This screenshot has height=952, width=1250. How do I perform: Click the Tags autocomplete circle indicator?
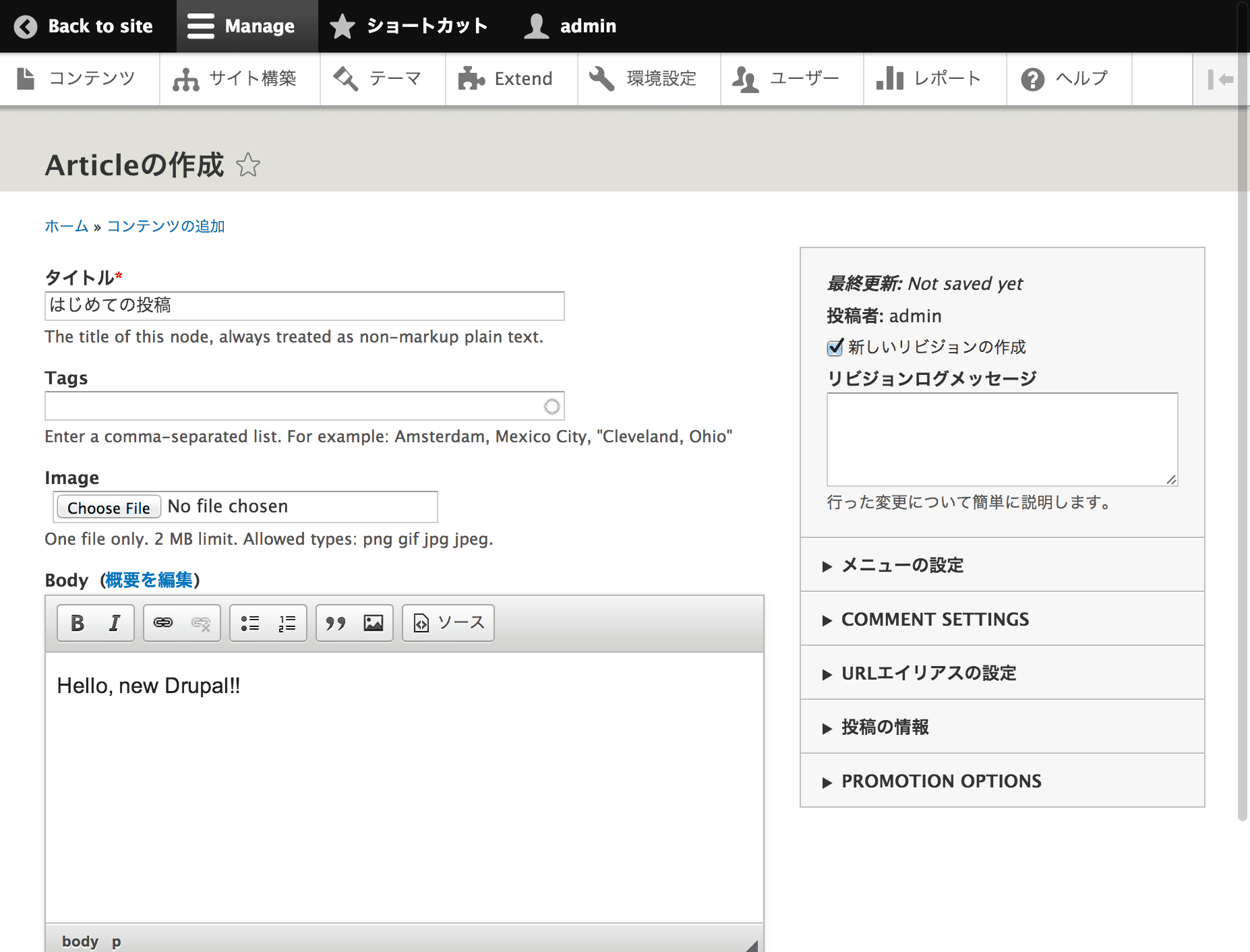click(x=552, y=406)
